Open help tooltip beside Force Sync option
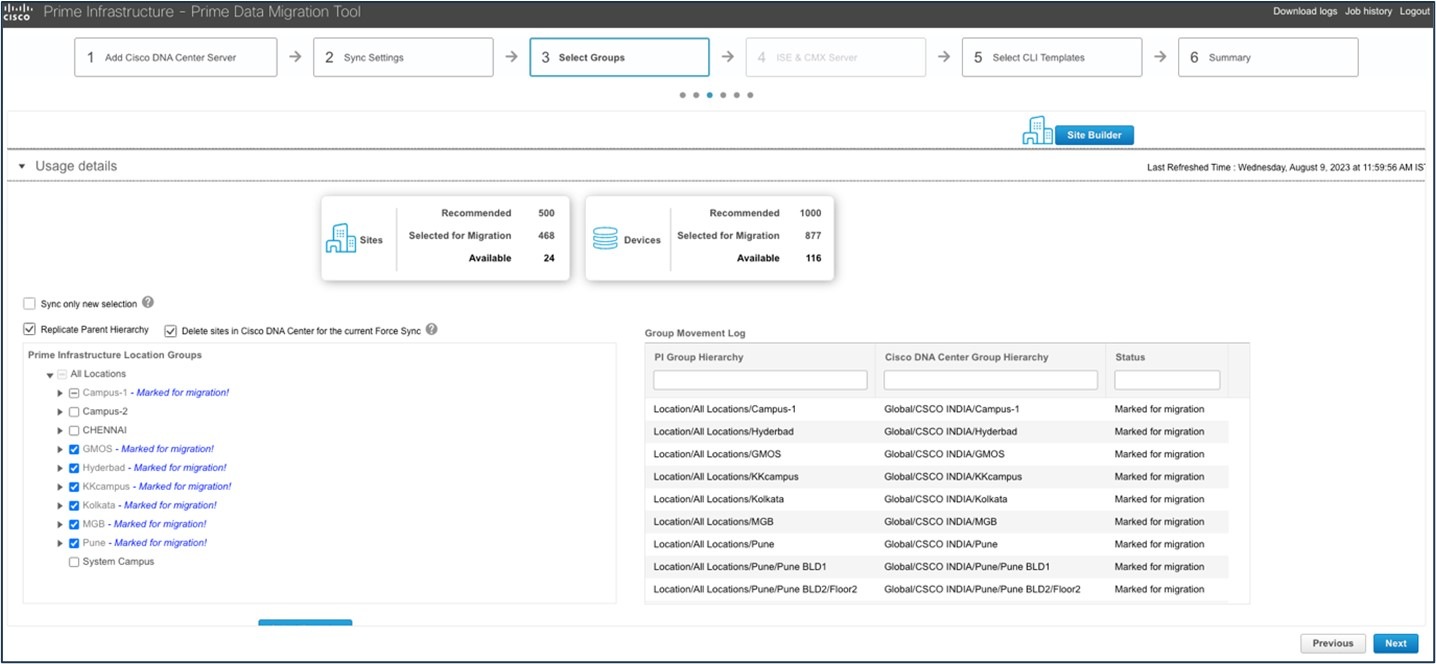1436x664 pixels. point(431,329)
